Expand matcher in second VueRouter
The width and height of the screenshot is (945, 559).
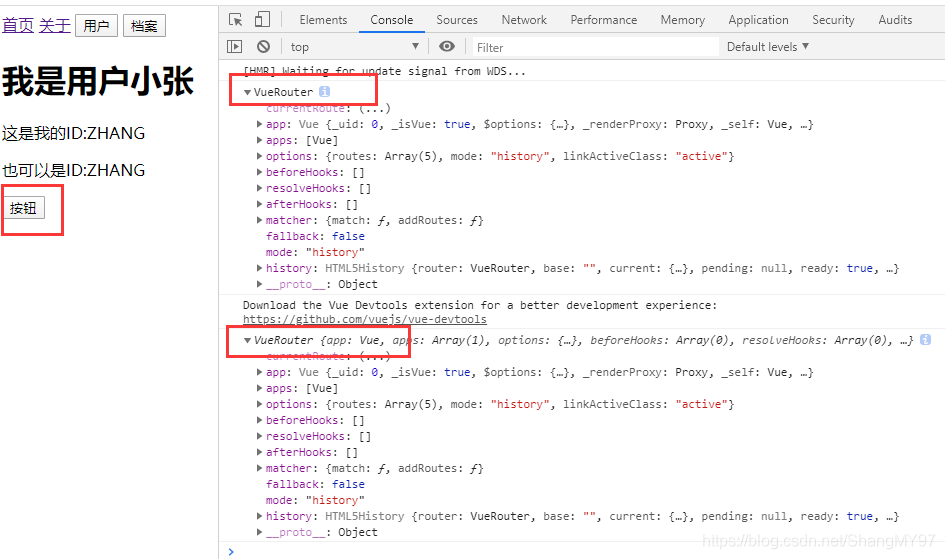(259, 468)
